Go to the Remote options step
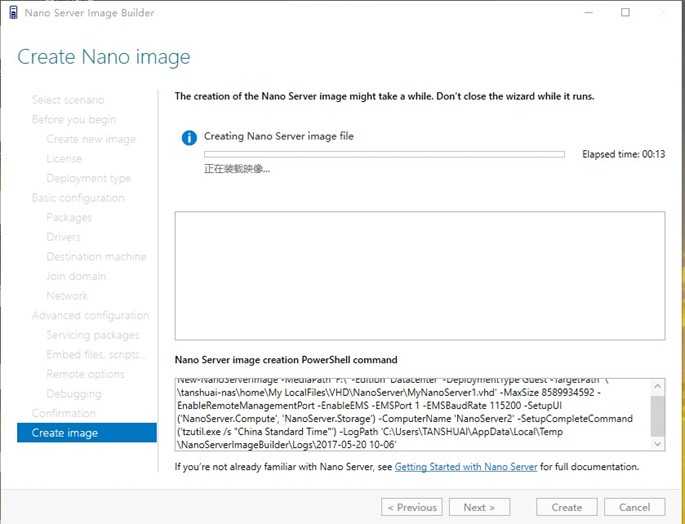This screenshot has height=524, width=685. [85, 374]
